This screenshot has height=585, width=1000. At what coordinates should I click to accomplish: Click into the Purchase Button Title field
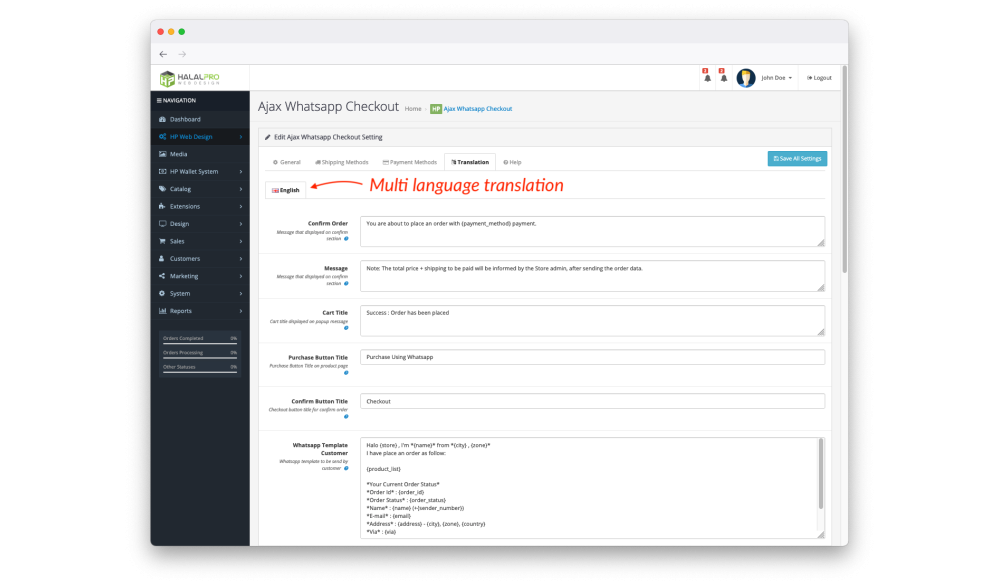[x=592, y=357]
